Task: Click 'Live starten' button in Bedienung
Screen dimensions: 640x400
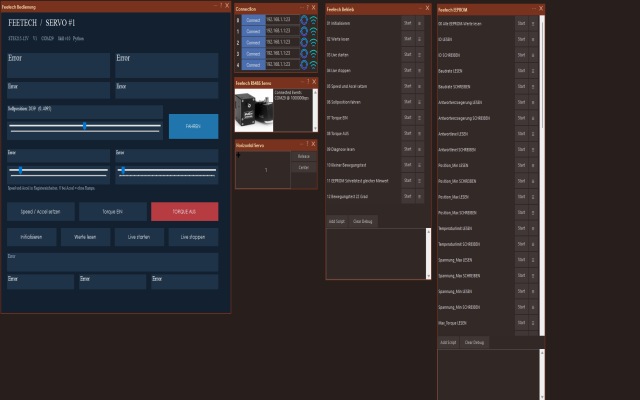Action: pyautogui.click(x=139, y=237)
